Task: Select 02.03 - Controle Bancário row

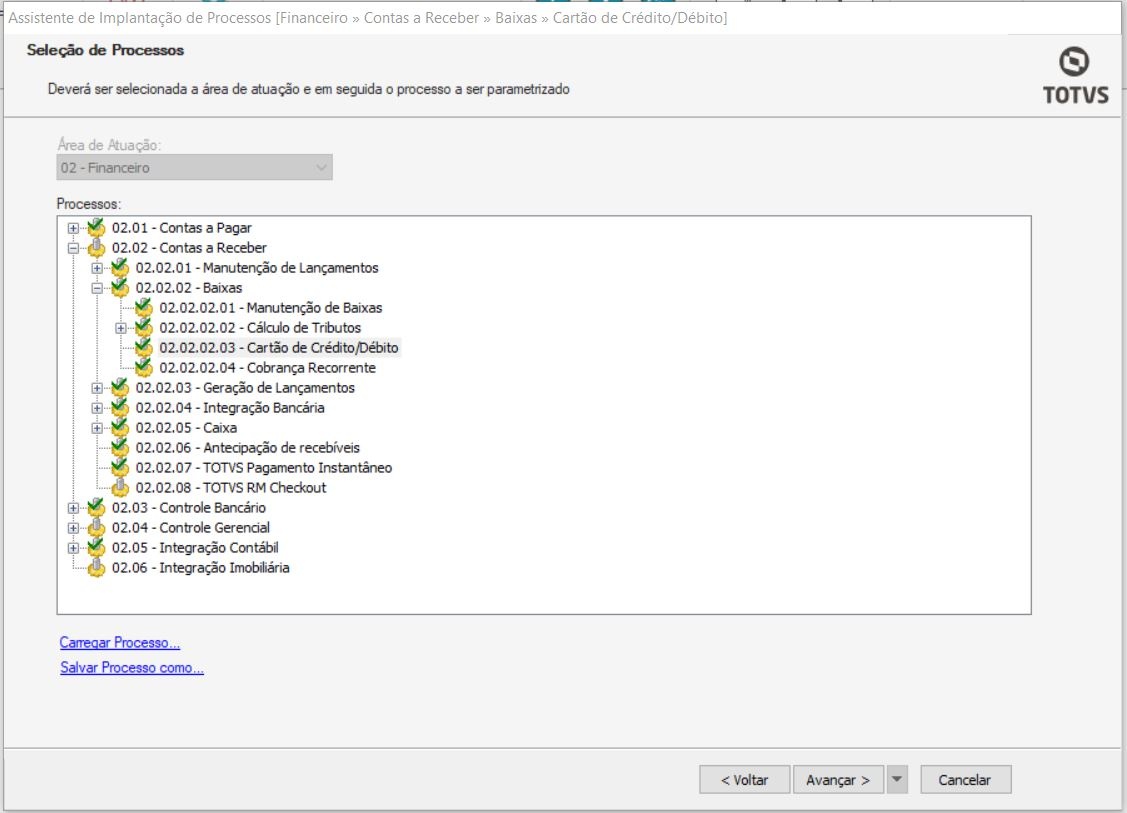Action: pyautogui.click(x=188, y=507)
